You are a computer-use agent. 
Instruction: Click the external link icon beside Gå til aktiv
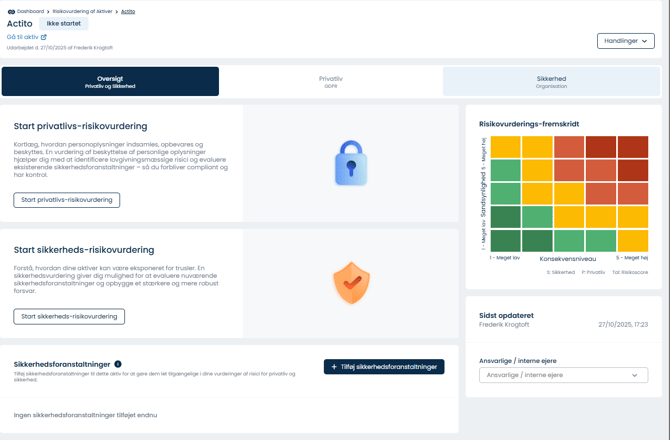[x=44, y=37]
